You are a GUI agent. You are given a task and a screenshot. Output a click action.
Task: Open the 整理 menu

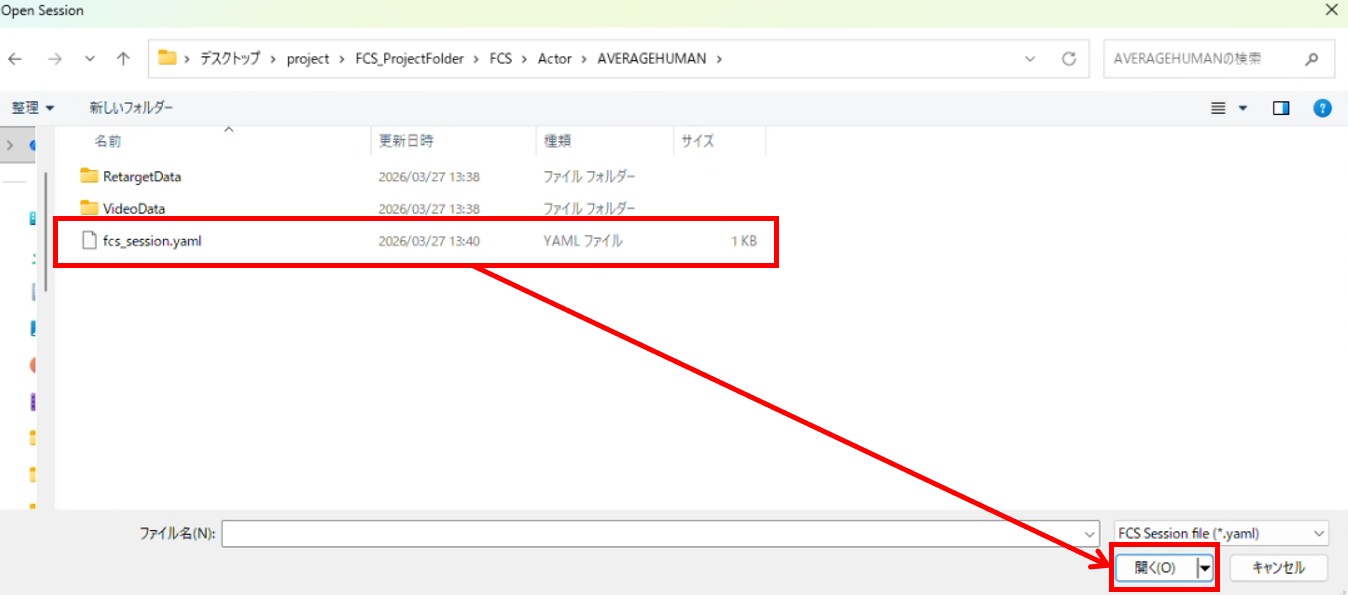point(33,108)
